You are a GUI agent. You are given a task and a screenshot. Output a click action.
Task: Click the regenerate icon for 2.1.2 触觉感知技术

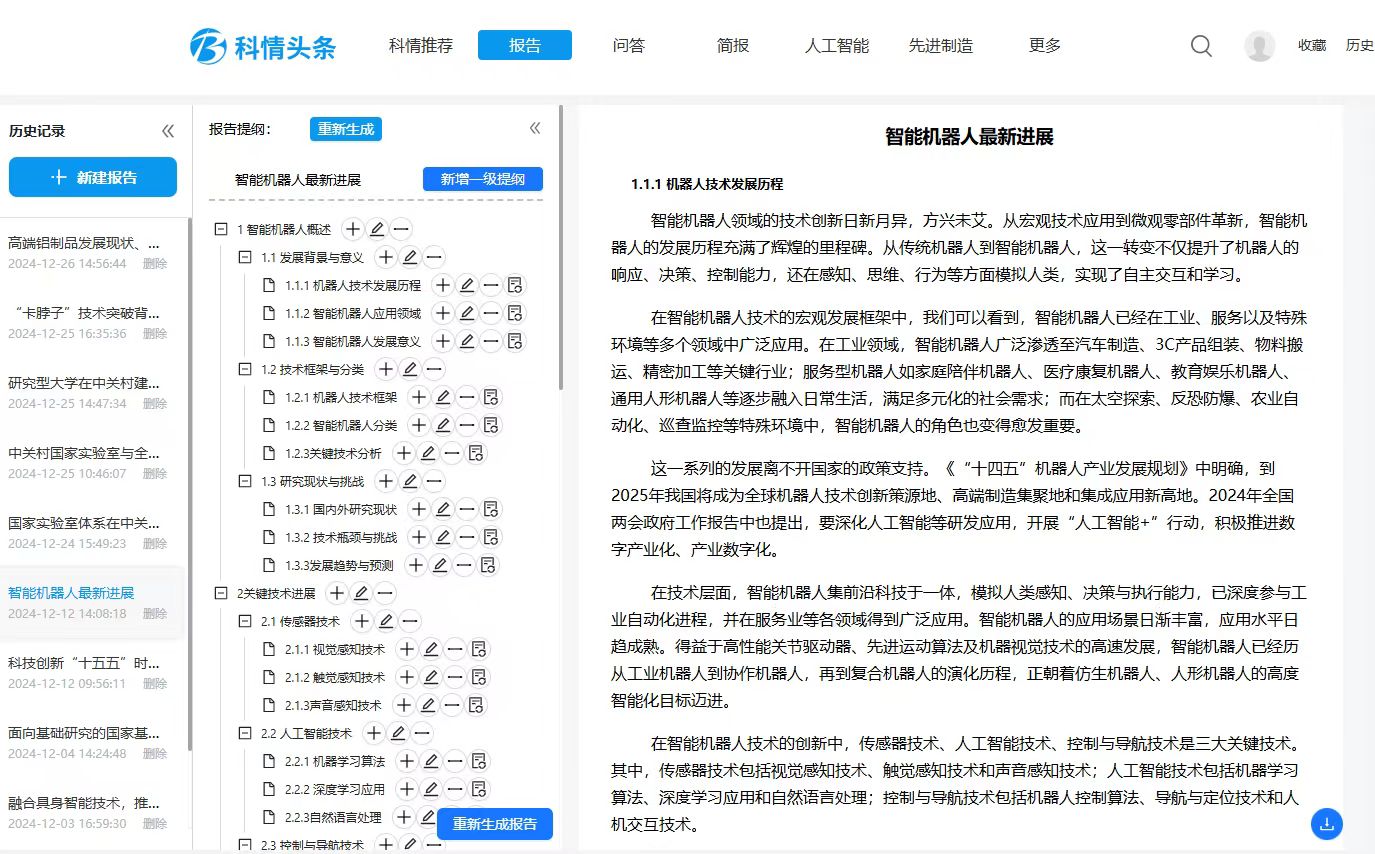point(479,677)
